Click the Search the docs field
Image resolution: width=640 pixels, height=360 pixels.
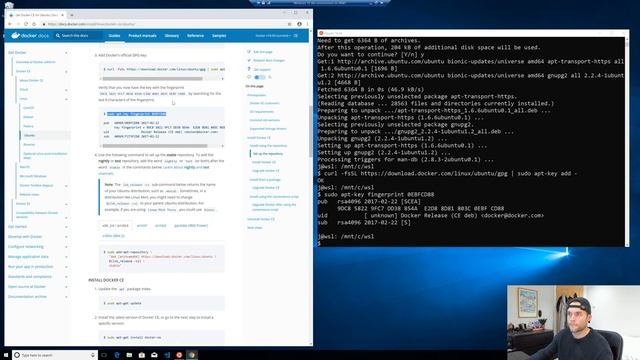pyautogui.click(x=78, y=36)
